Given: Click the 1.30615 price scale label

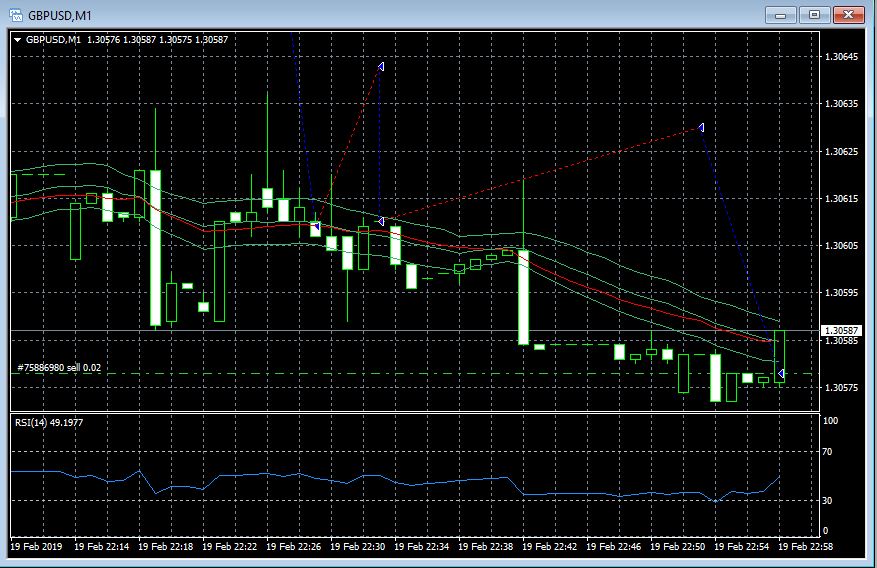Looking at the screenshot, I should [841, 198].
